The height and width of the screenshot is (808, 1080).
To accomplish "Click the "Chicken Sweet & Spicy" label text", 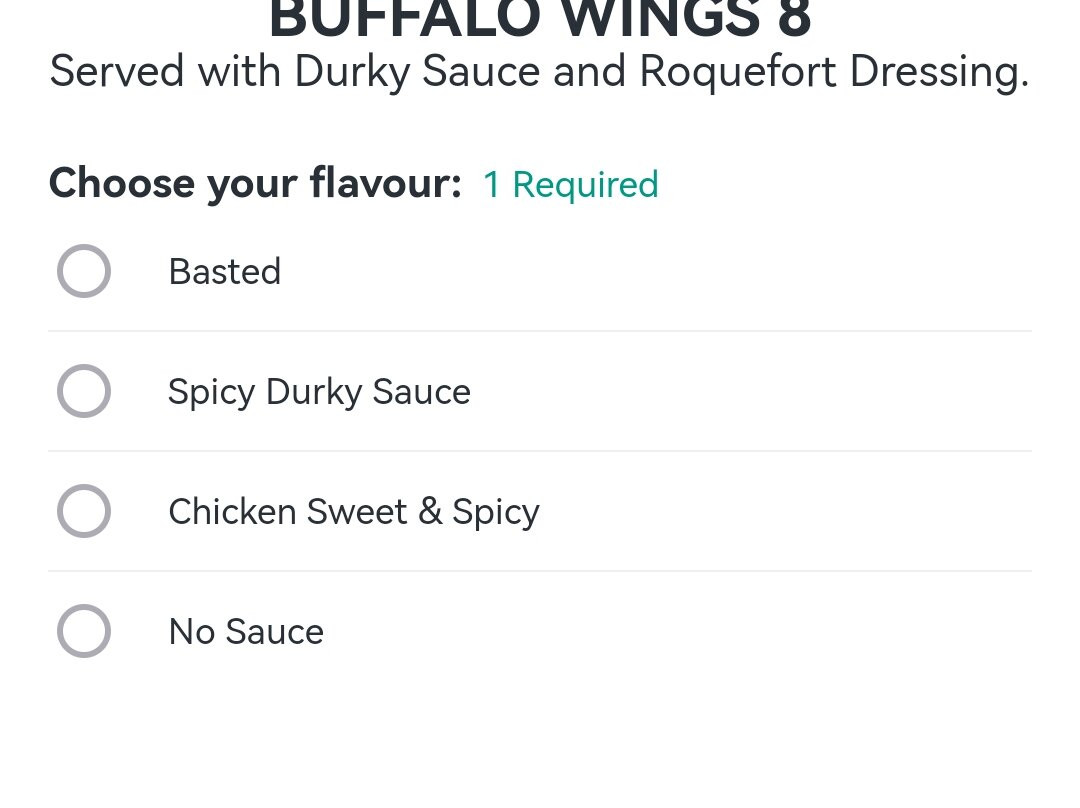I will [353, 512].
